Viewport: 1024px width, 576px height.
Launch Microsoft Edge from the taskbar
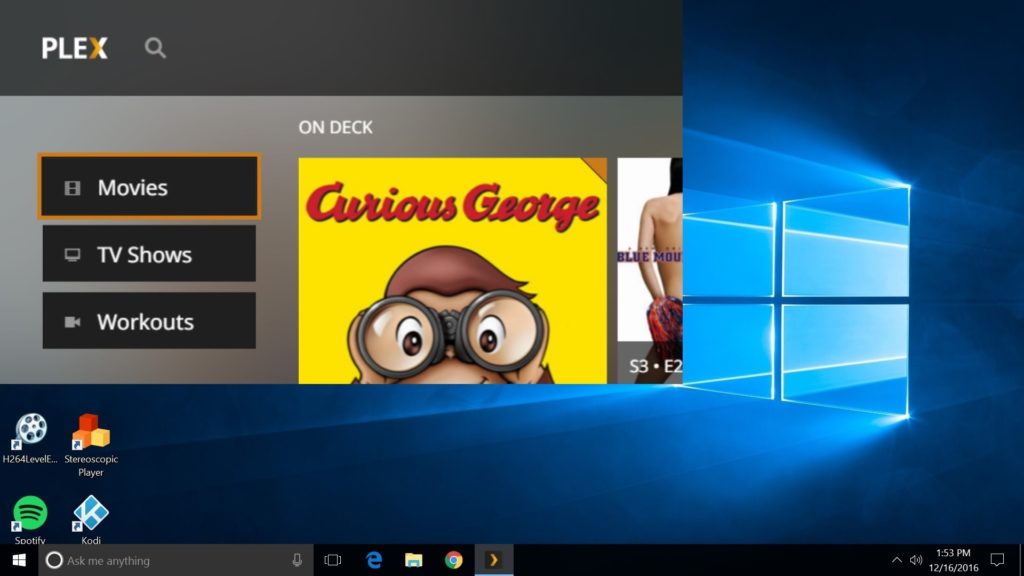click(374, 560)
